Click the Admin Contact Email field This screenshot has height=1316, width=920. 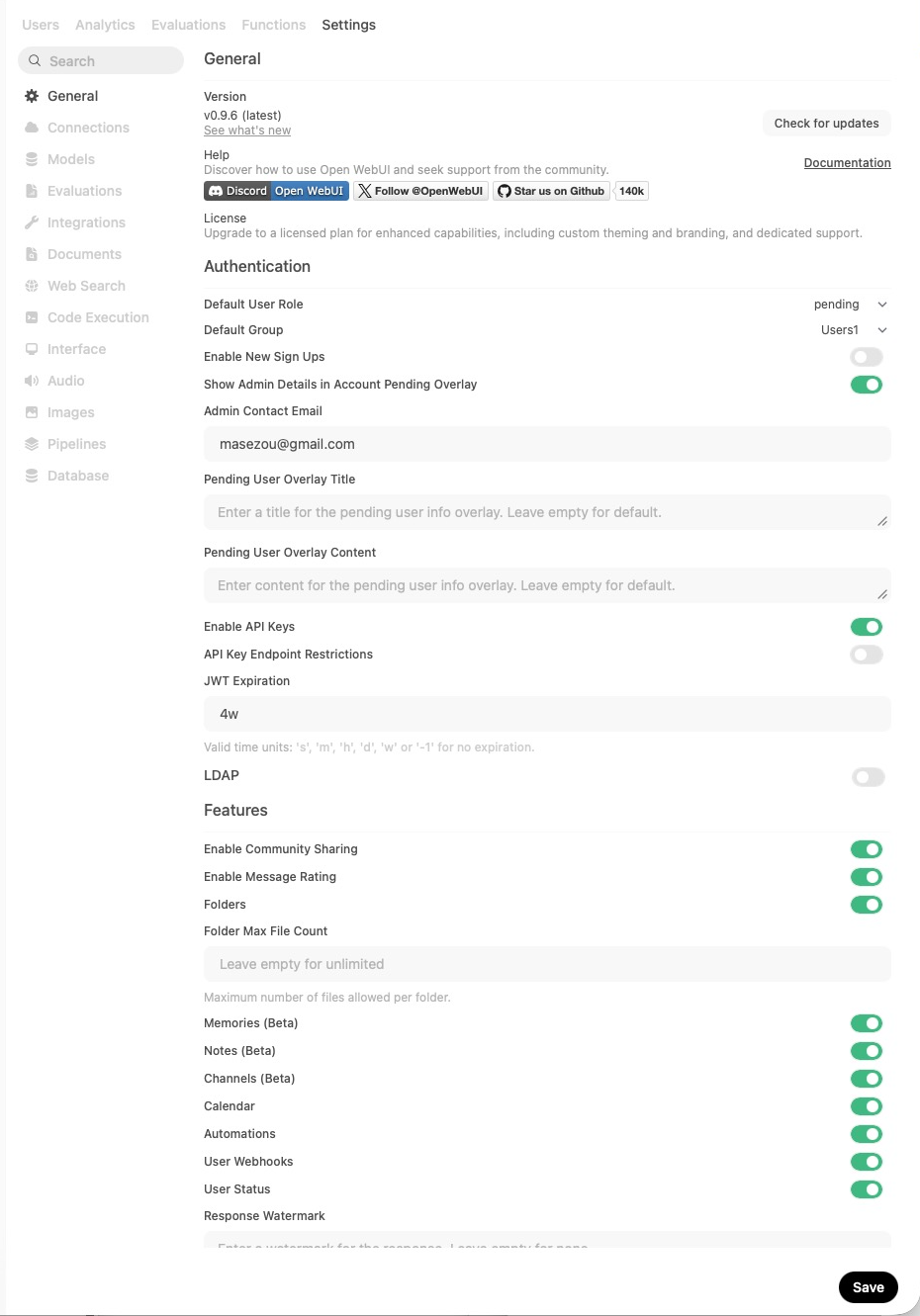click(x=547, y=444)
